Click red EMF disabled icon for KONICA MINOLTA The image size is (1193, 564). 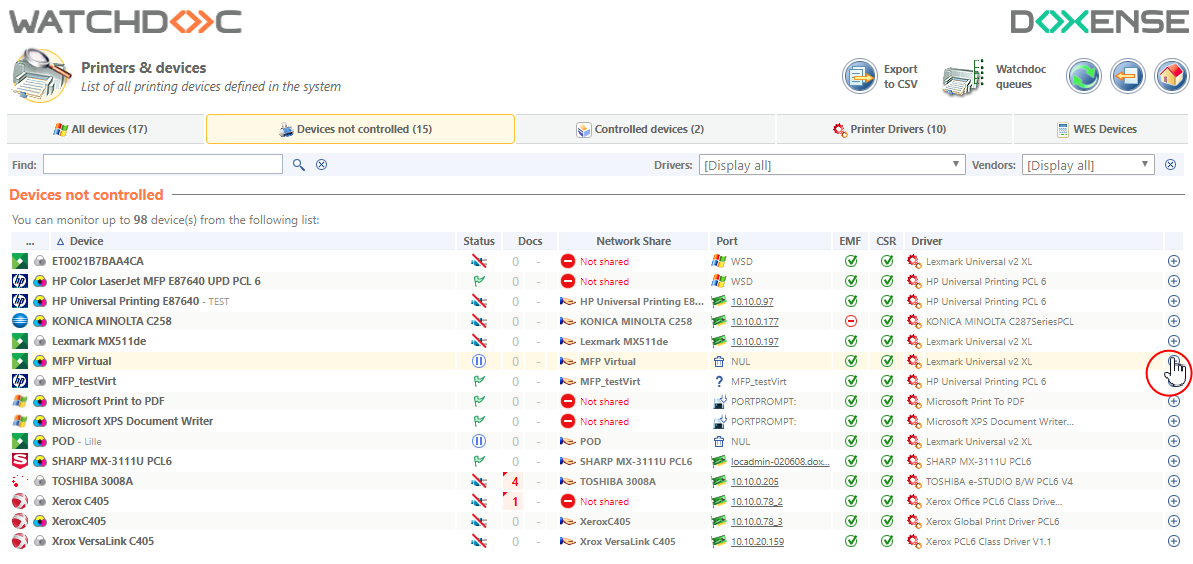(x=851, y=321)
